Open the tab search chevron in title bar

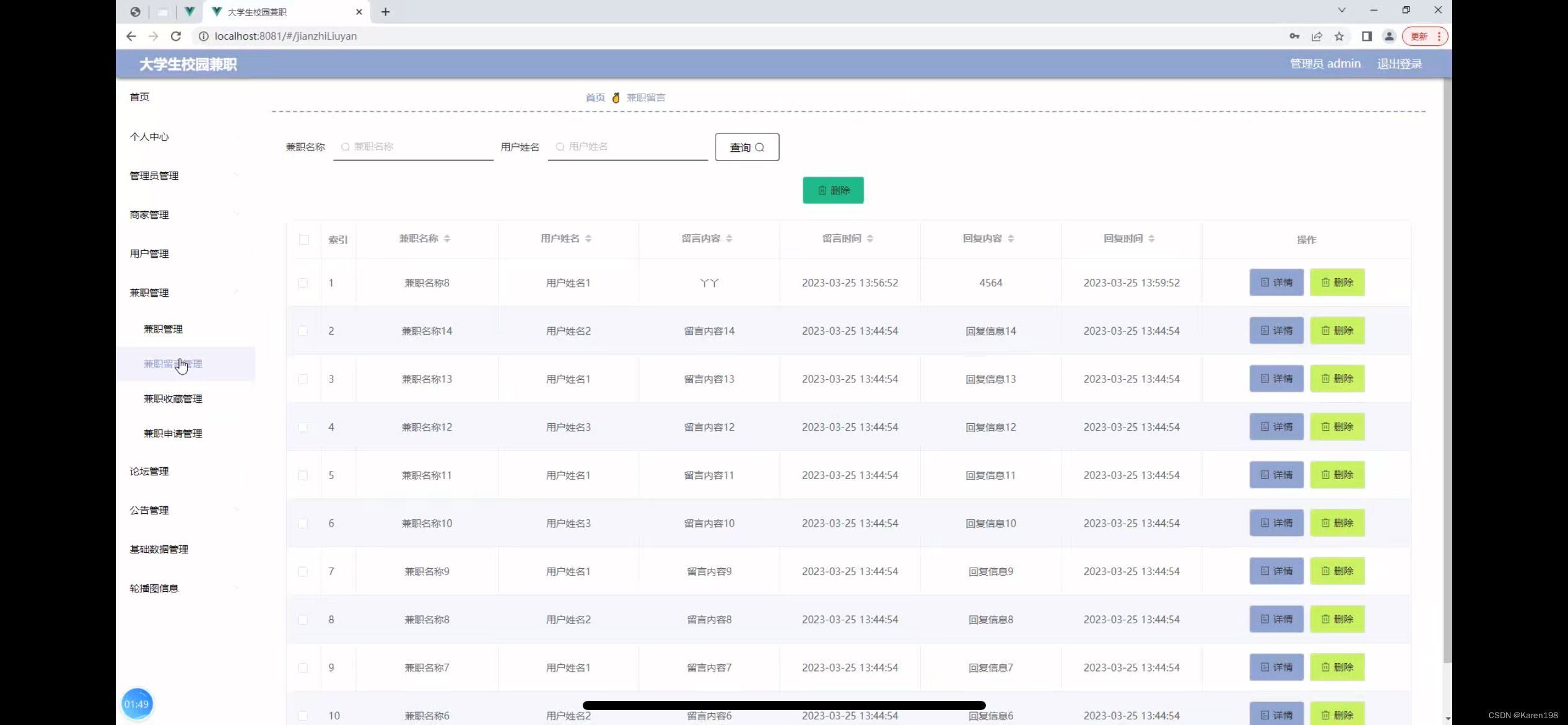(x=1341, y=10)
